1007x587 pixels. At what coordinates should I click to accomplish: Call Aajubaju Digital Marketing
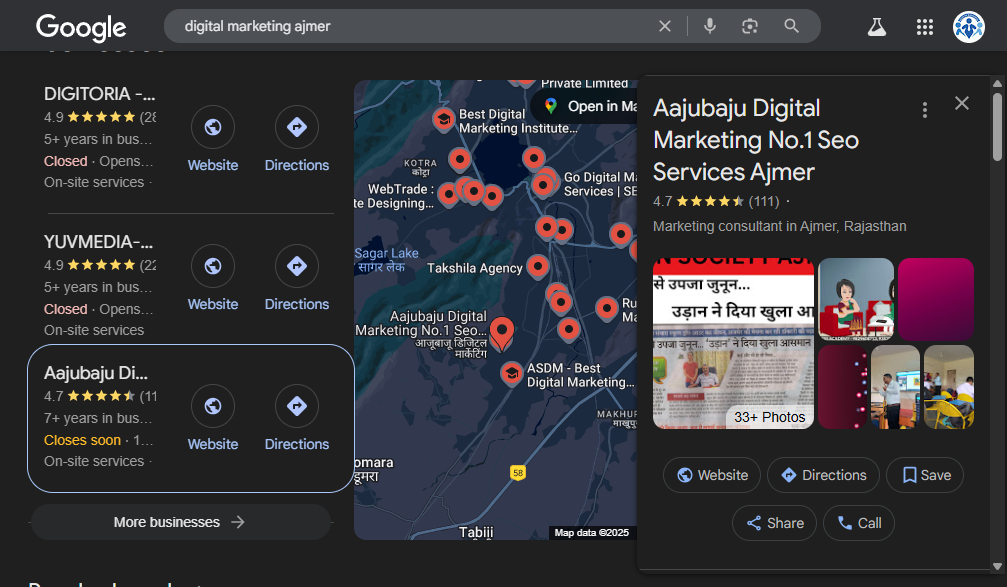click(858, 523)
